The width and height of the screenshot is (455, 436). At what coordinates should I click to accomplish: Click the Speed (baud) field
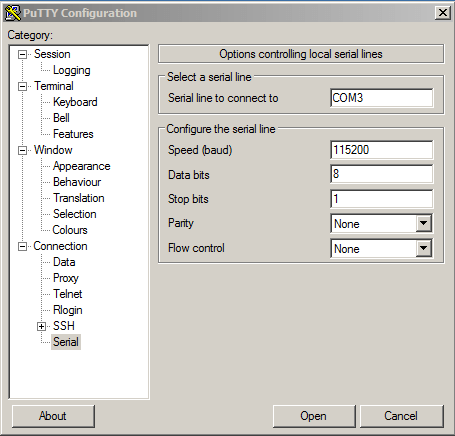pyautogui.click(x=382, y=150)
